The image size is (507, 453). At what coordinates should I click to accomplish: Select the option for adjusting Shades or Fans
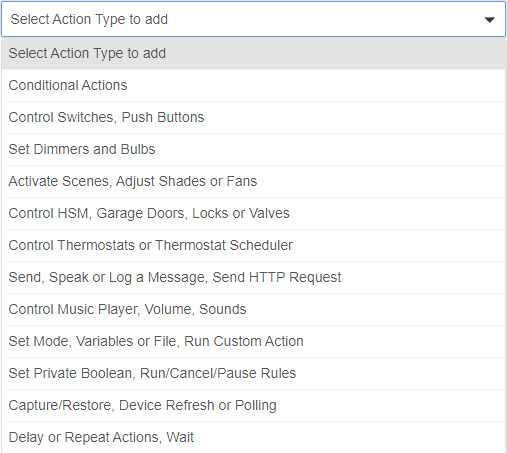point(253,181)
